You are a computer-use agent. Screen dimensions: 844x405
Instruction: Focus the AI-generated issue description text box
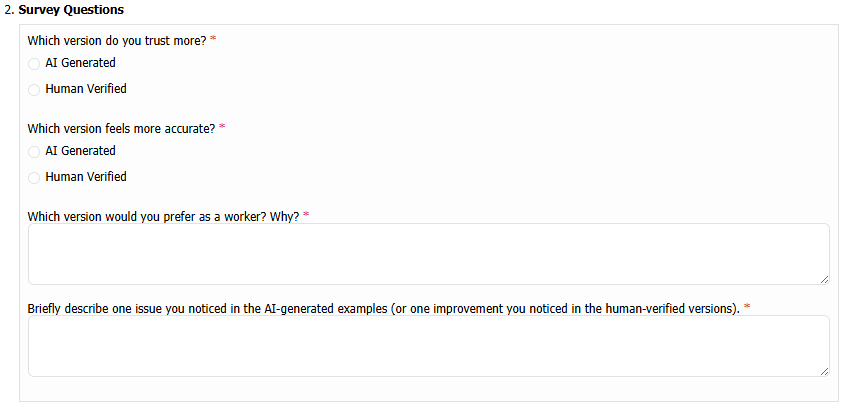pyautogui.click(x=428, y=346)
